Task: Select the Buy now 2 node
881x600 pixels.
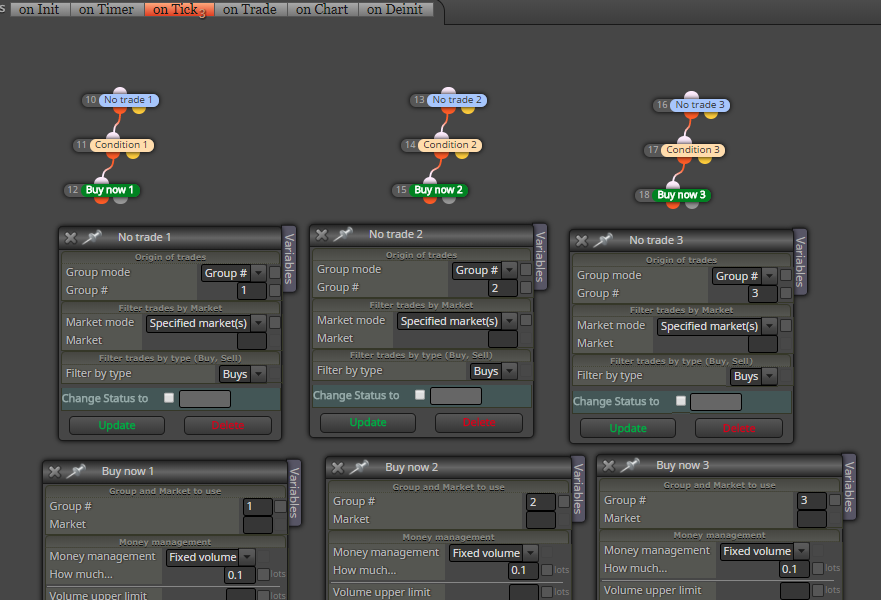Action: coord(438,190)
